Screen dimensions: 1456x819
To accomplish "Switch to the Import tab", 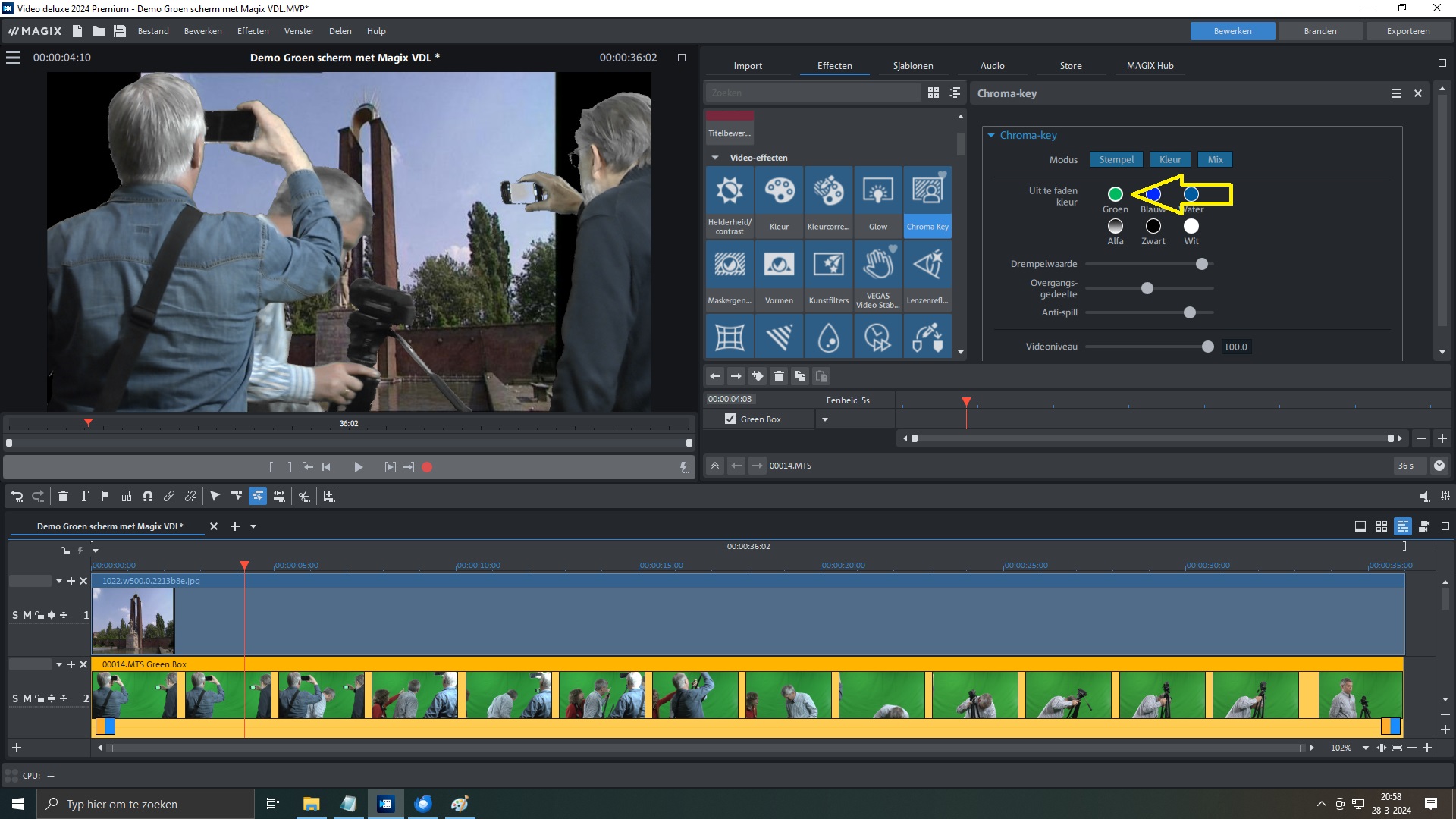I will (x=748, y=66).
